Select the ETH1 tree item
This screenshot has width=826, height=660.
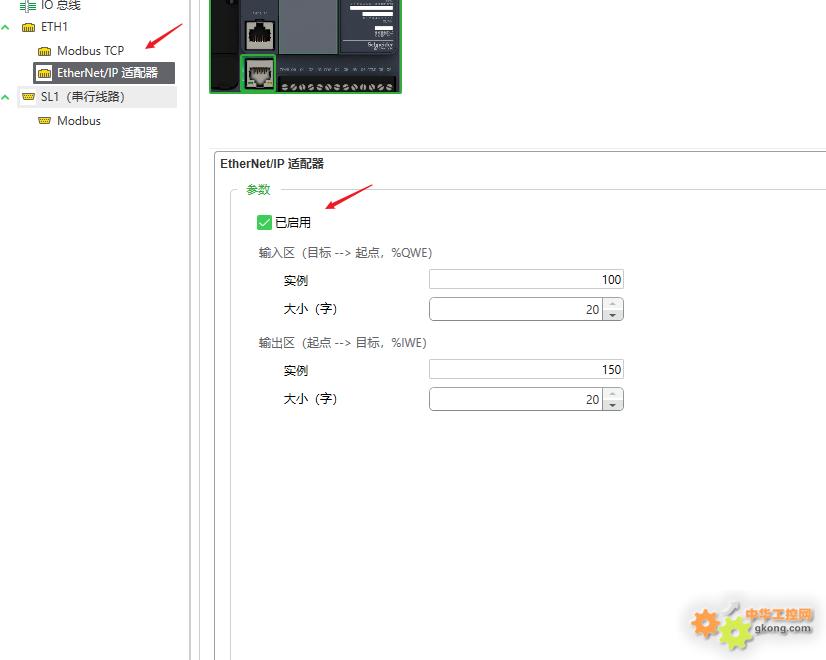click(x=54, y=27)
